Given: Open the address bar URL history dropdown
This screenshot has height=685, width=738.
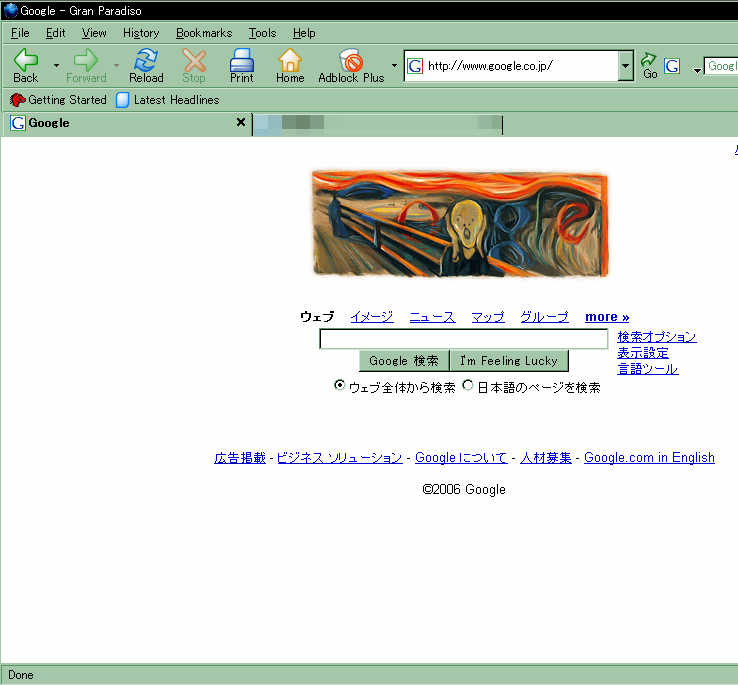Looking at the screenshot, I should [625, 66].
